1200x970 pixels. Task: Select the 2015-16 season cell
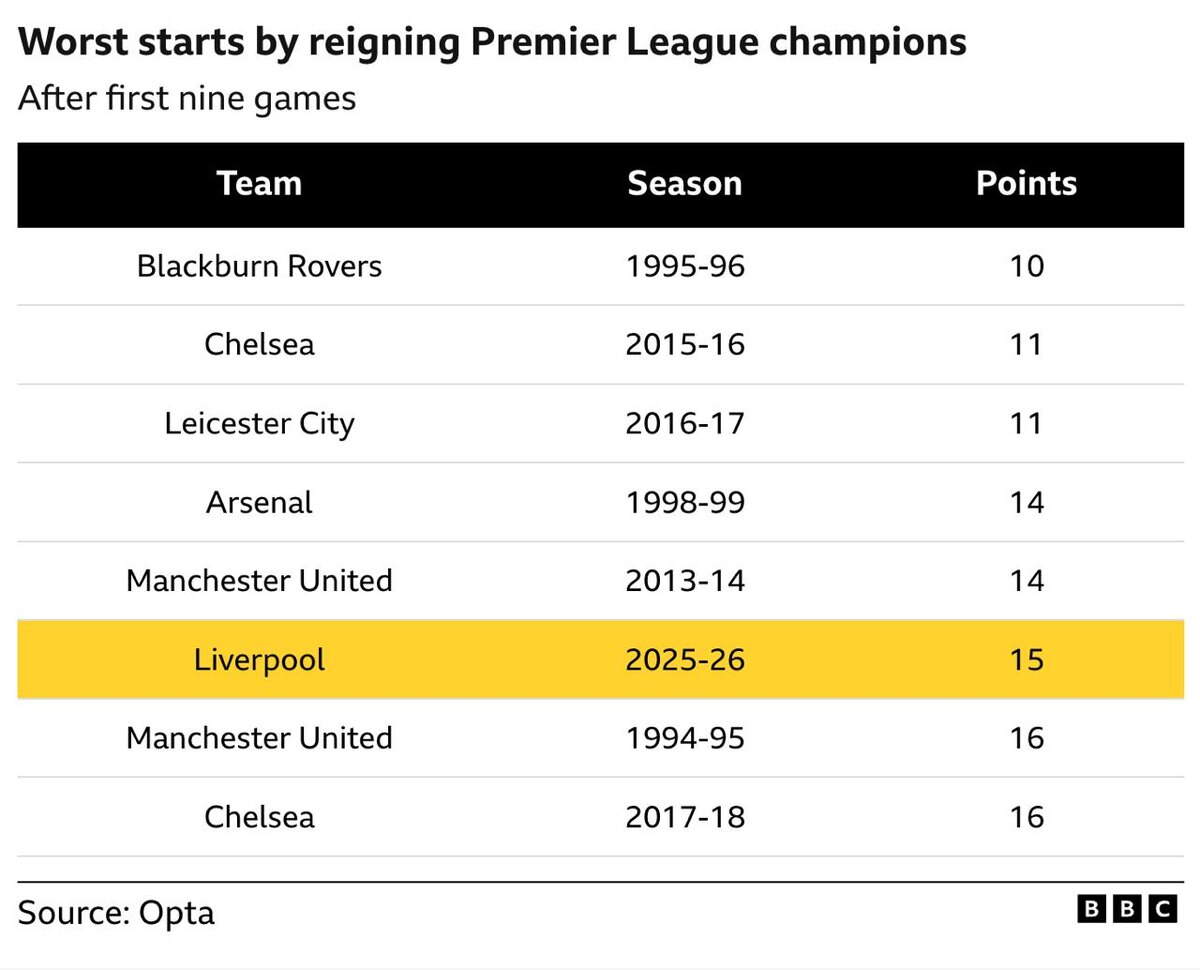pyautogui.click(x=685, y=345)
